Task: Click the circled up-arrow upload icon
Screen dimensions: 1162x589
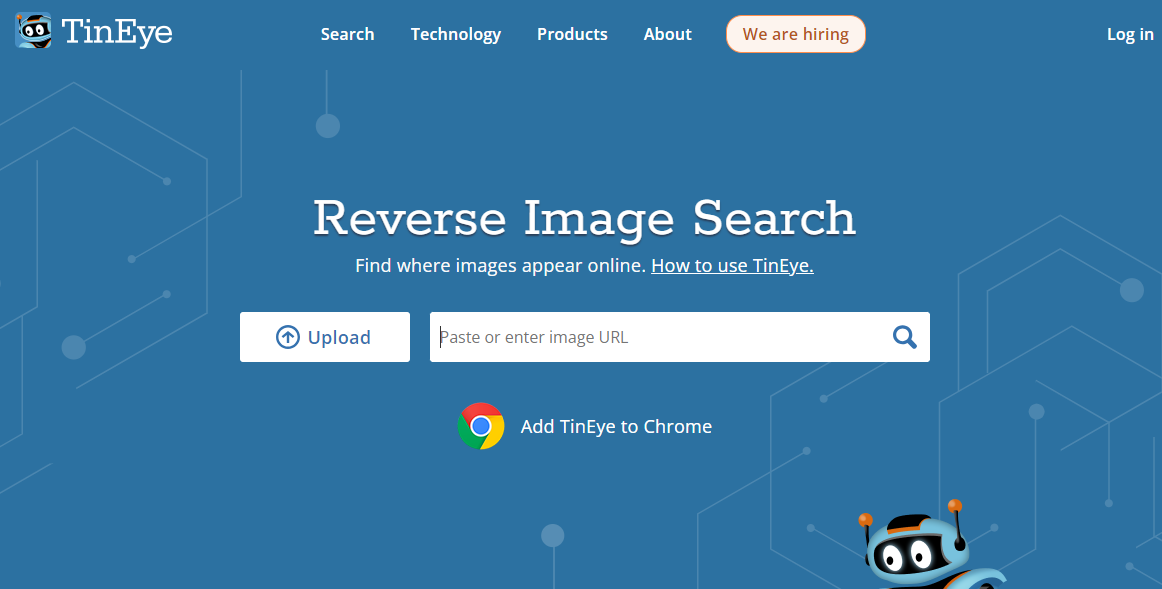Action: [x=288, y=338]
